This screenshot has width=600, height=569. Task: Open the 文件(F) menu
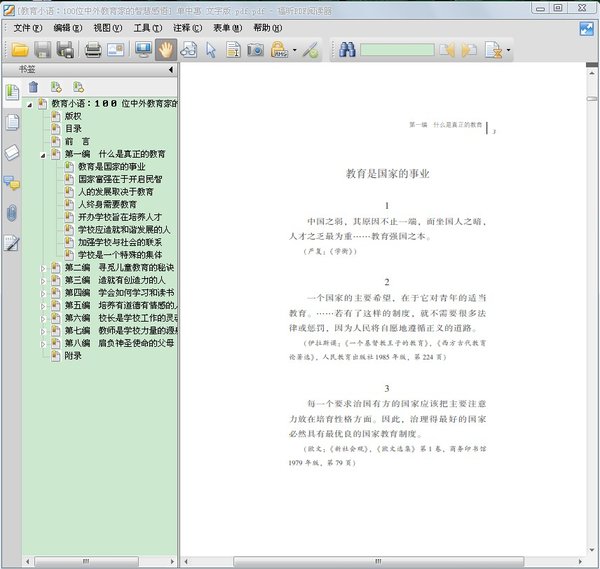coord(28,28)
